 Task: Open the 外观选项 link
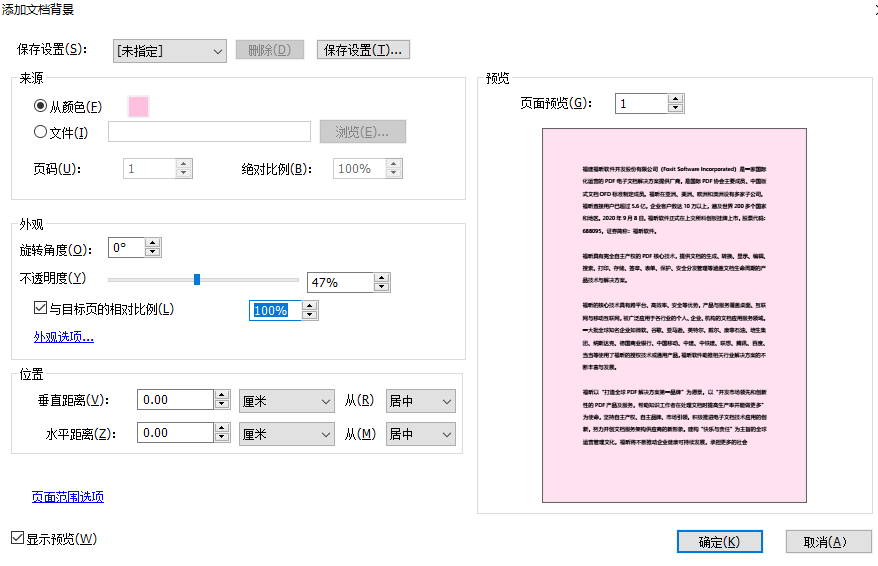pyautogui.click(x=64, y=337)
